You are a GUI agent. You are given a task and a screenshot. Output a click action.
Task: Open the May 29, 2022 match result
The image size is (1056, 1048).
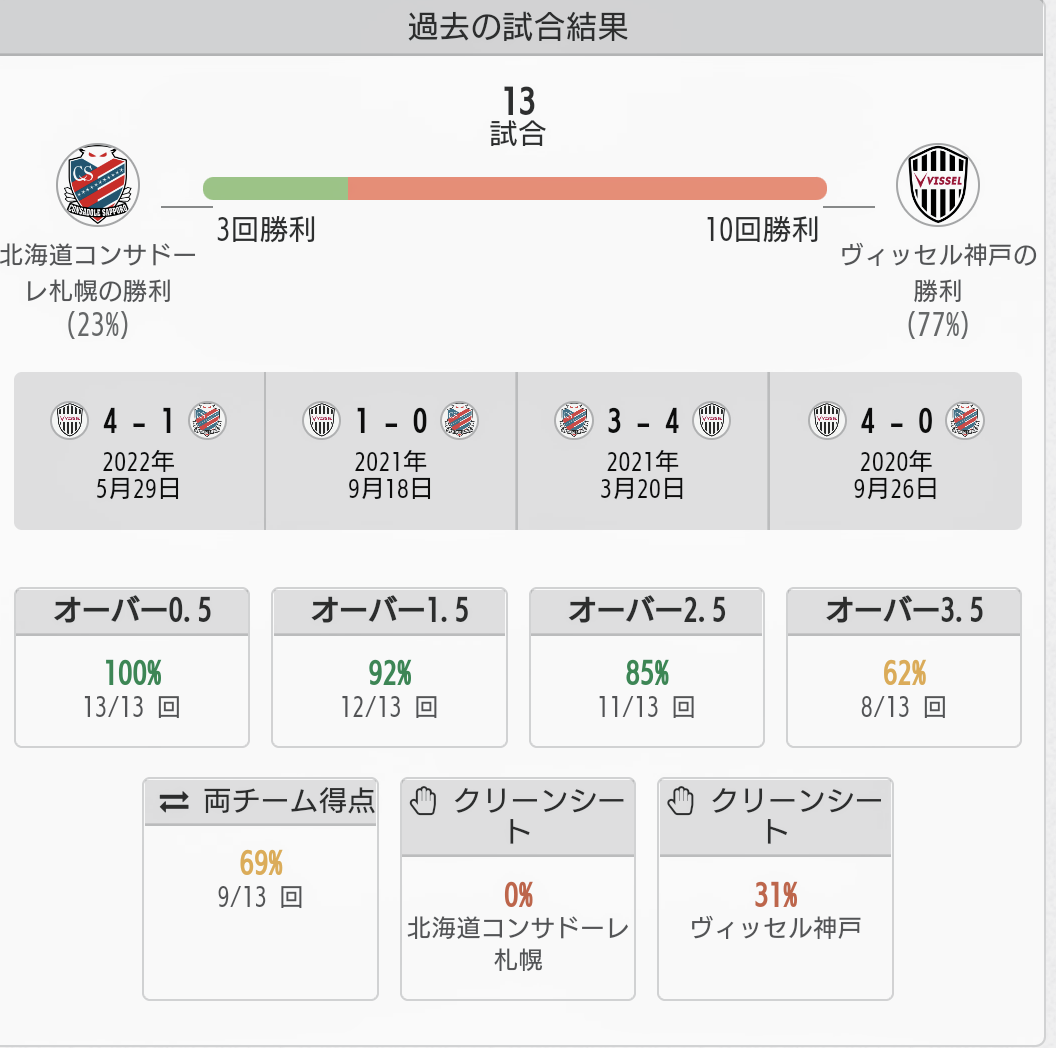139,451
